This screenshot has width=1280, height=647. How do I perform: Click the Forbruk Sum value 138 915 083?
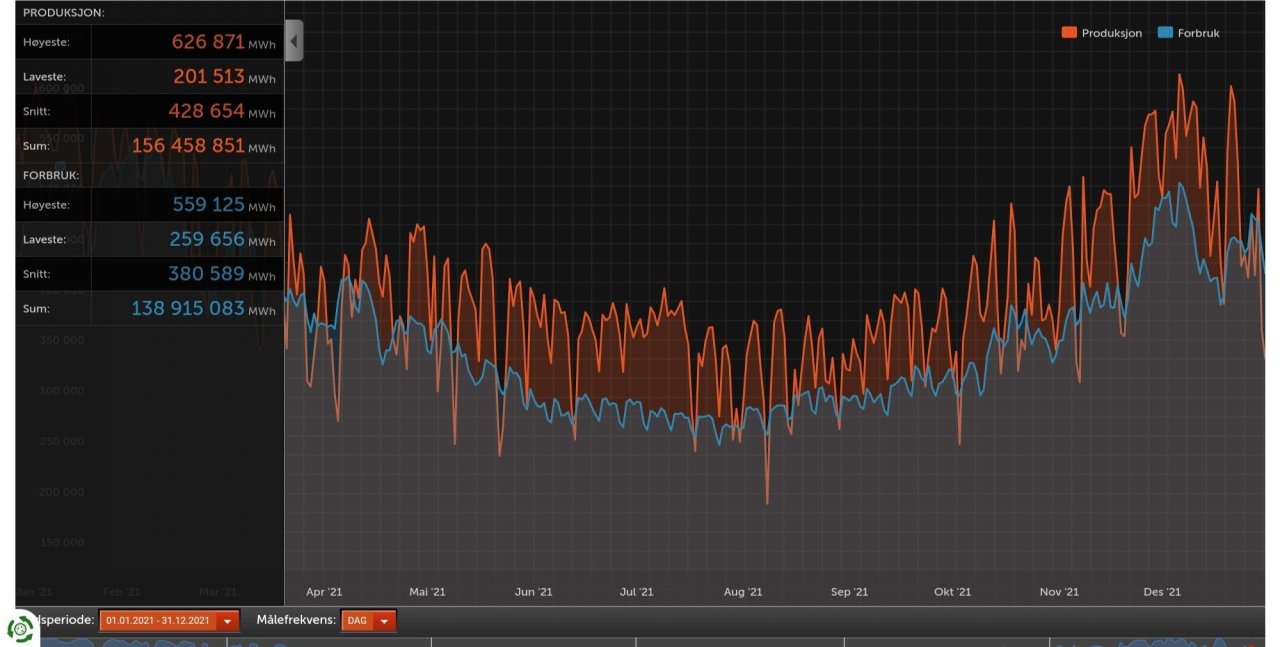tap(188, 309)
